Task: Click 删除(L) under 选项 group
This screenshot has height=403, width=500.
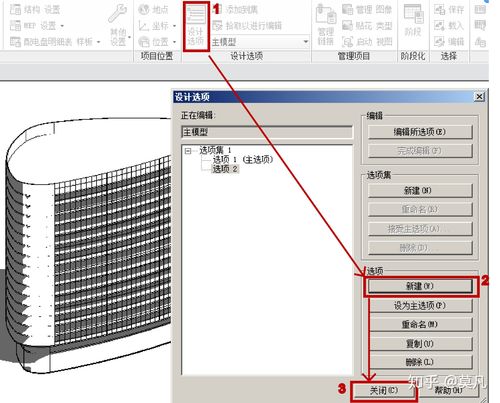Action: click(x=421, y=362)
